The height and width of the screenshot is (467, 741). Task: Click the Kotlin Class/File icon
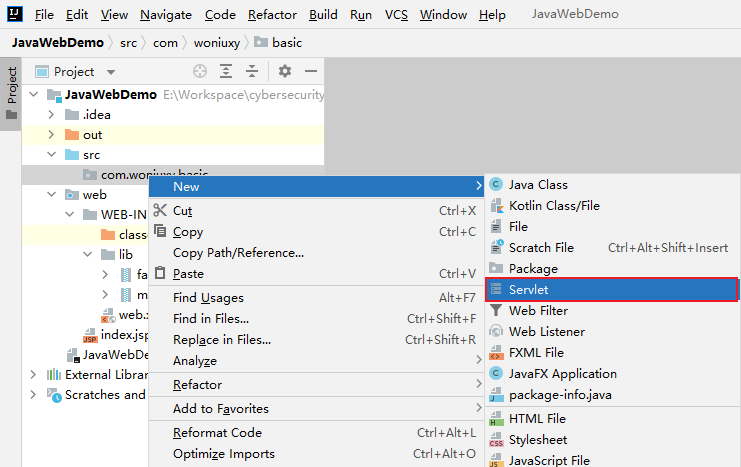click(x=496, y=206)
